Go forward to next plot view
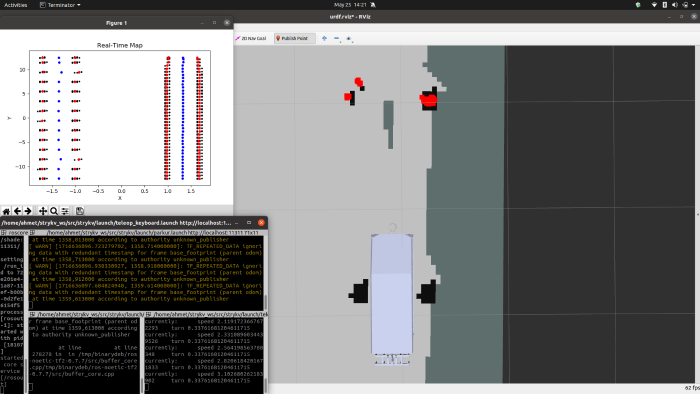This screenshot has height=394, width=700. 28,211
